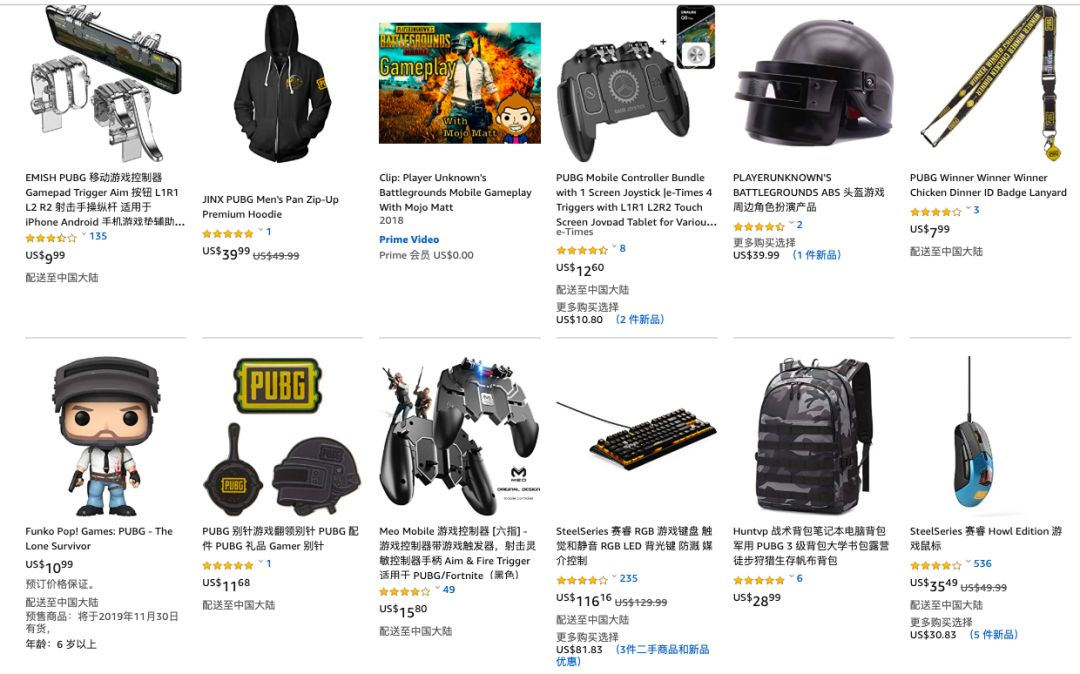
Task: Open the camouflage Huntvp backpack image
Action: 813,436
